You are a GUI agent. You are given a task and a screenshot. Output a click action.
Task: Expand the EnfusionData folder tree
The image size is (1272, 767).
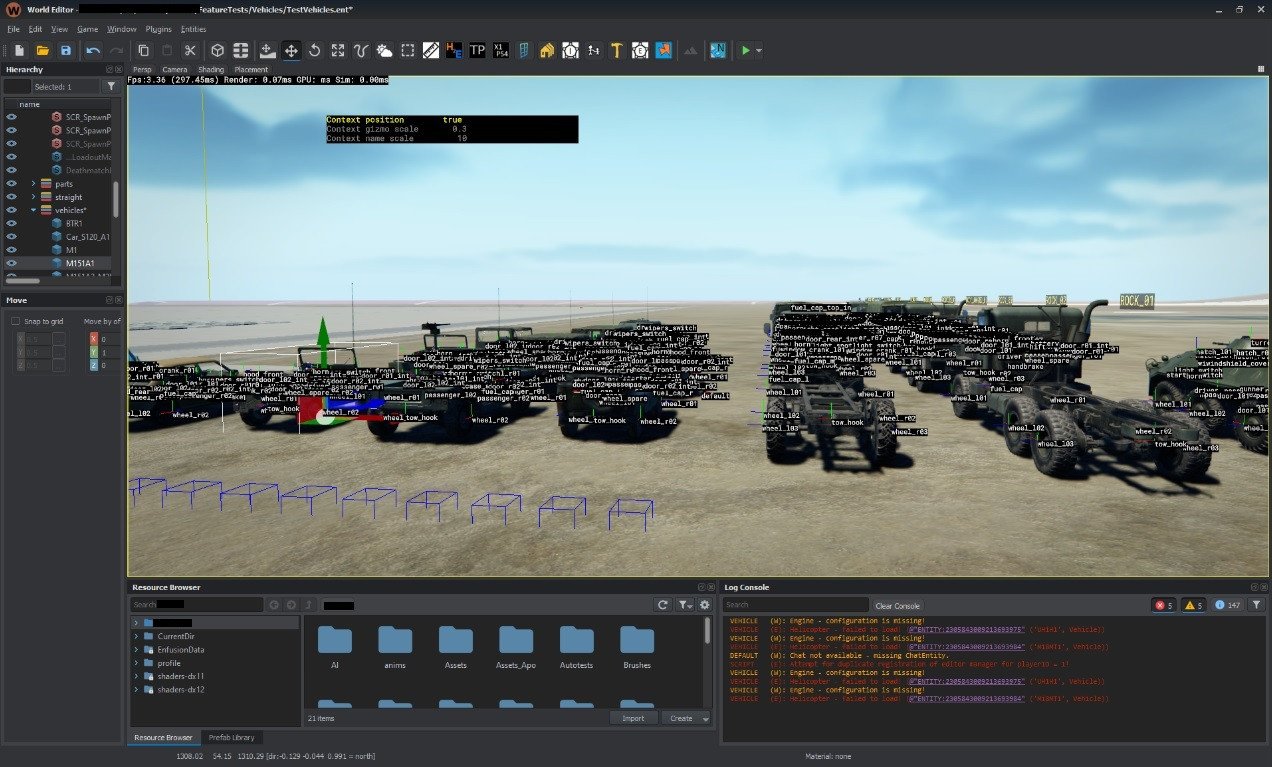coord(136,649)
